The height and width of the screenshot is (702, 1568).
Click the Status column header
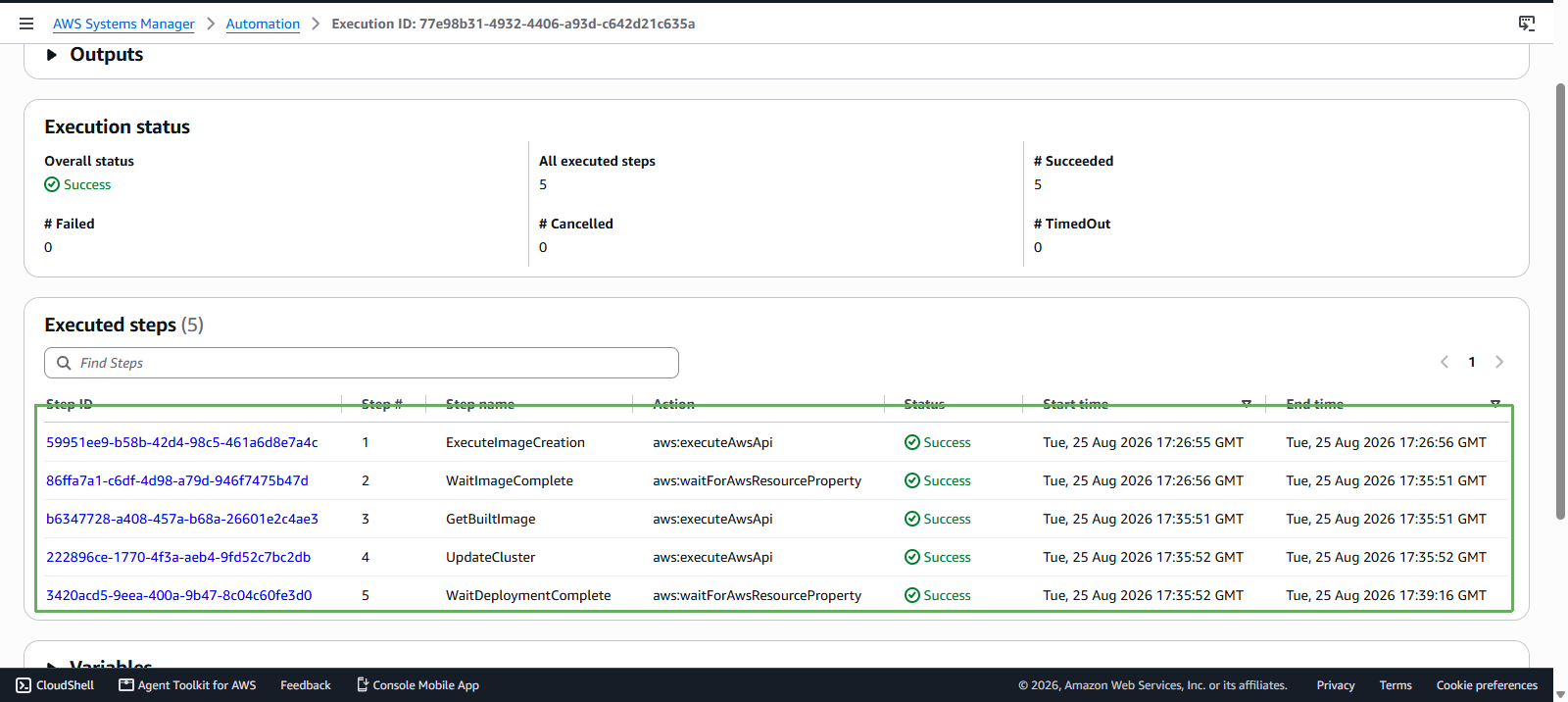924,404
